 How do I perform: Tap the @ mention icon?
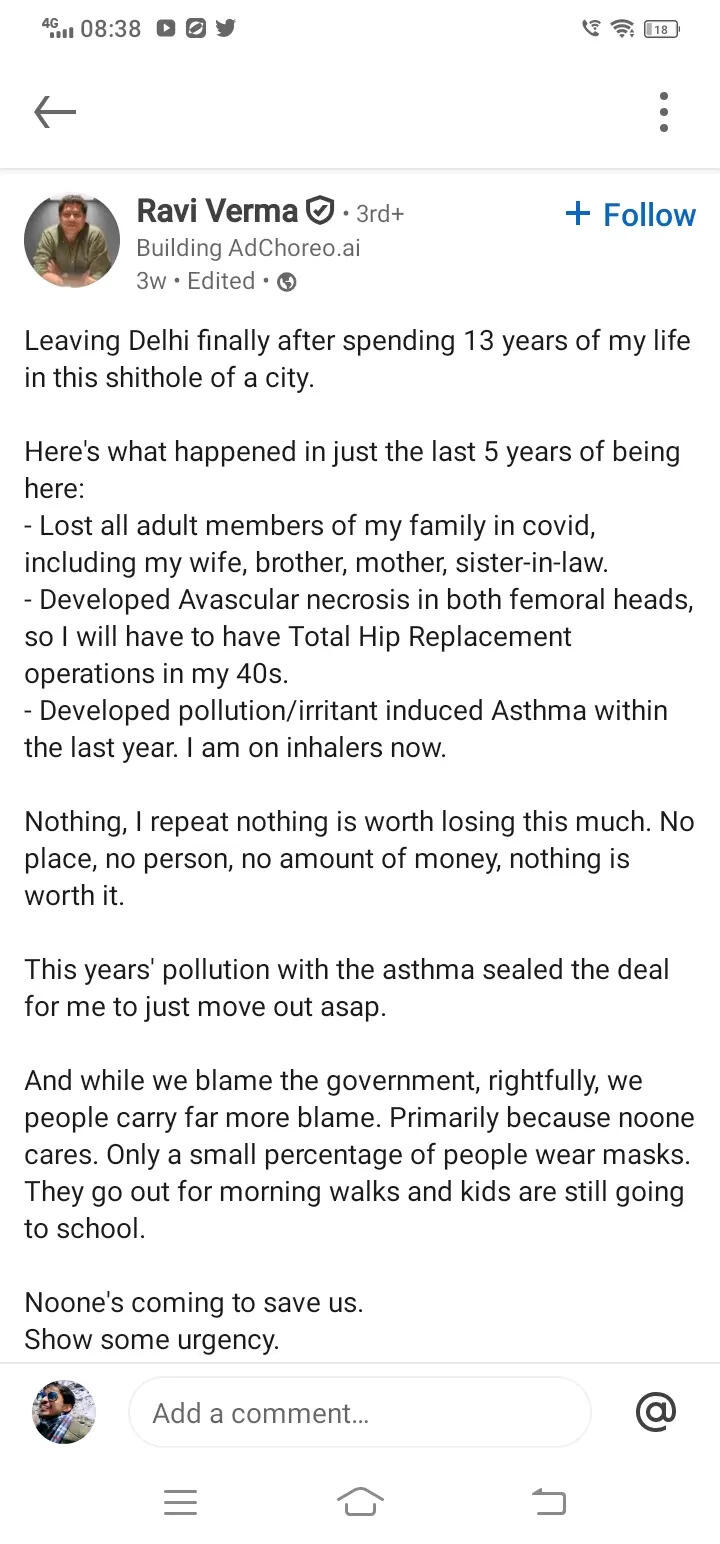[656, 1411]
